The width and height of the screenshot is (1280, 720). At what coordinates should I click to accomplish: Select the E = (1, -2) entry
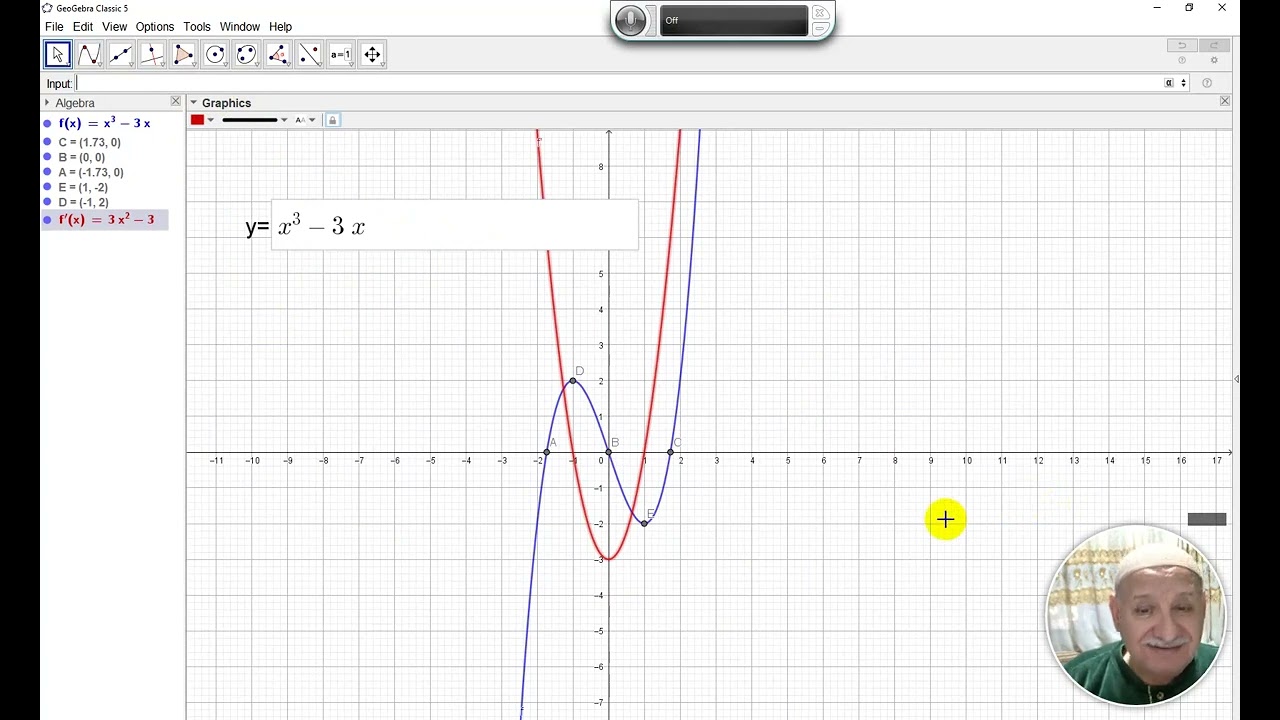[83, 187]
